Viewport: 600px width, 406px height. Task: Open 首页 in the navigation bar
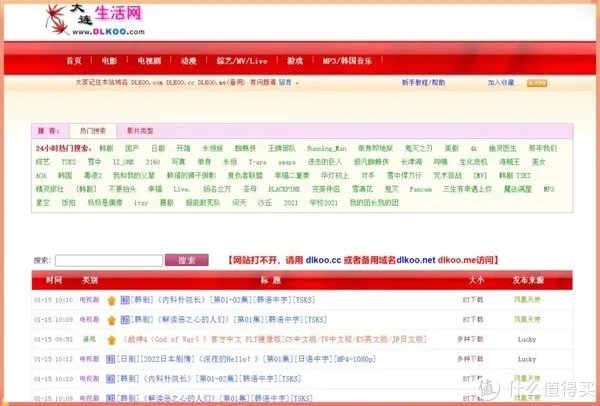(x=73, y=61)
